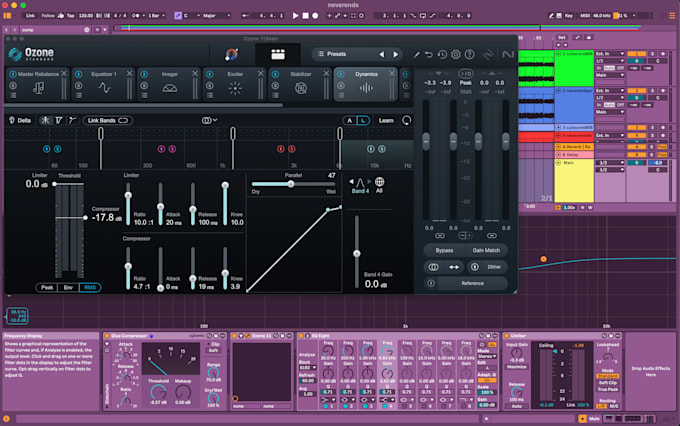Select the Equalizer 1 module
The image size is (680, 426).
click(104, 84)
